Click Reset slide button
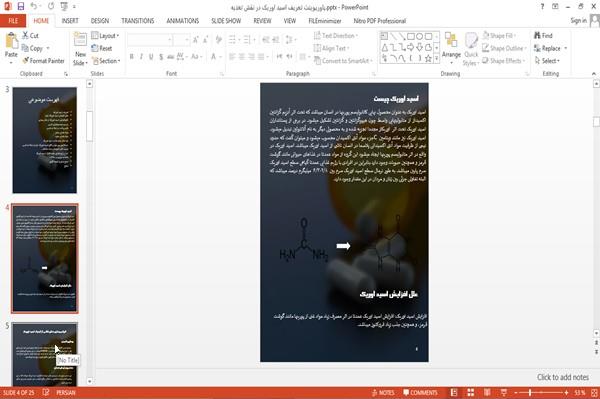The height and width of the screenshot is (399, 600). [x=102, y=48]
